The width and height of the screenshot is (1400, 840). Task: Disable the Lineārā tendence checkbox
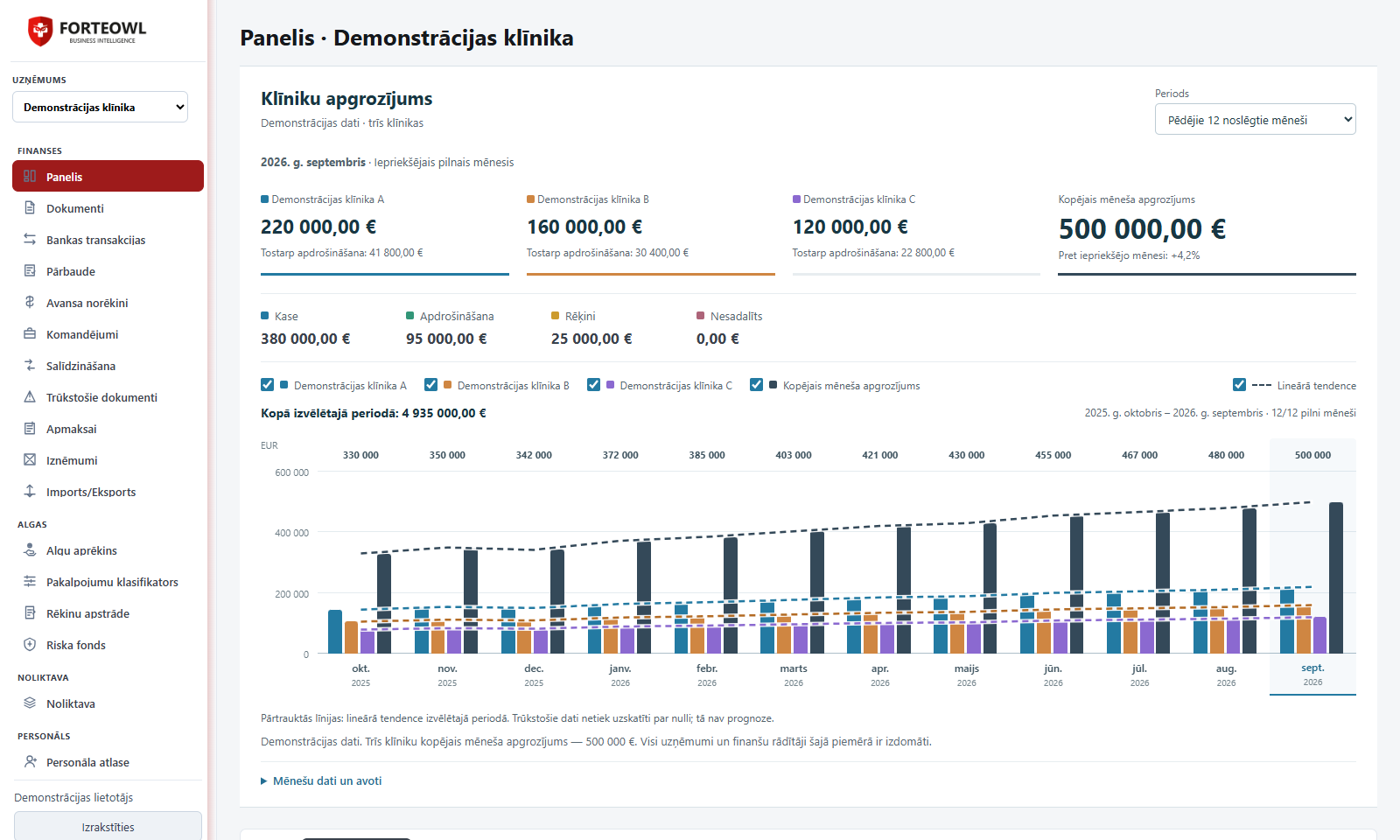1239,385
